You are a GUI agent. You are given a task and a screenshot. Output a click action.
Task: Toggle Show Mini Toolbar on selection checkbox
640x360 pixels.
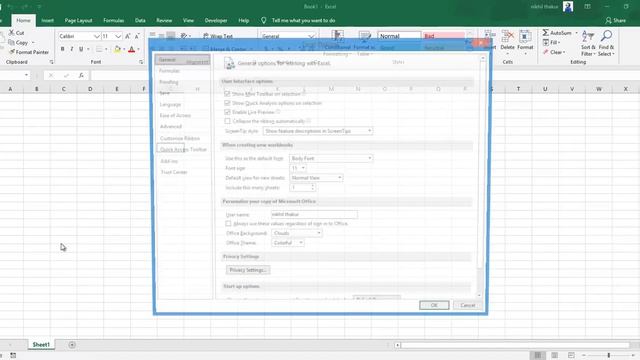[227, 94]
